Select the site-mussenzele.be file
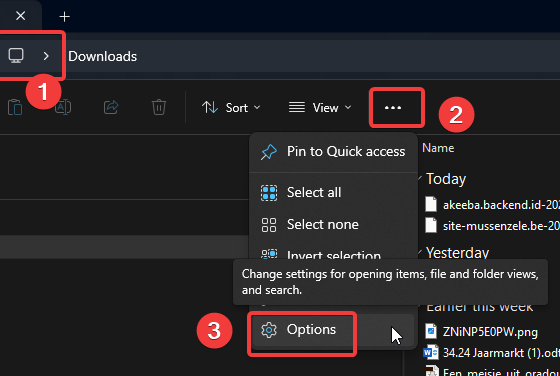This screenshot has height=376, width=560. click(x=492, y=226)
